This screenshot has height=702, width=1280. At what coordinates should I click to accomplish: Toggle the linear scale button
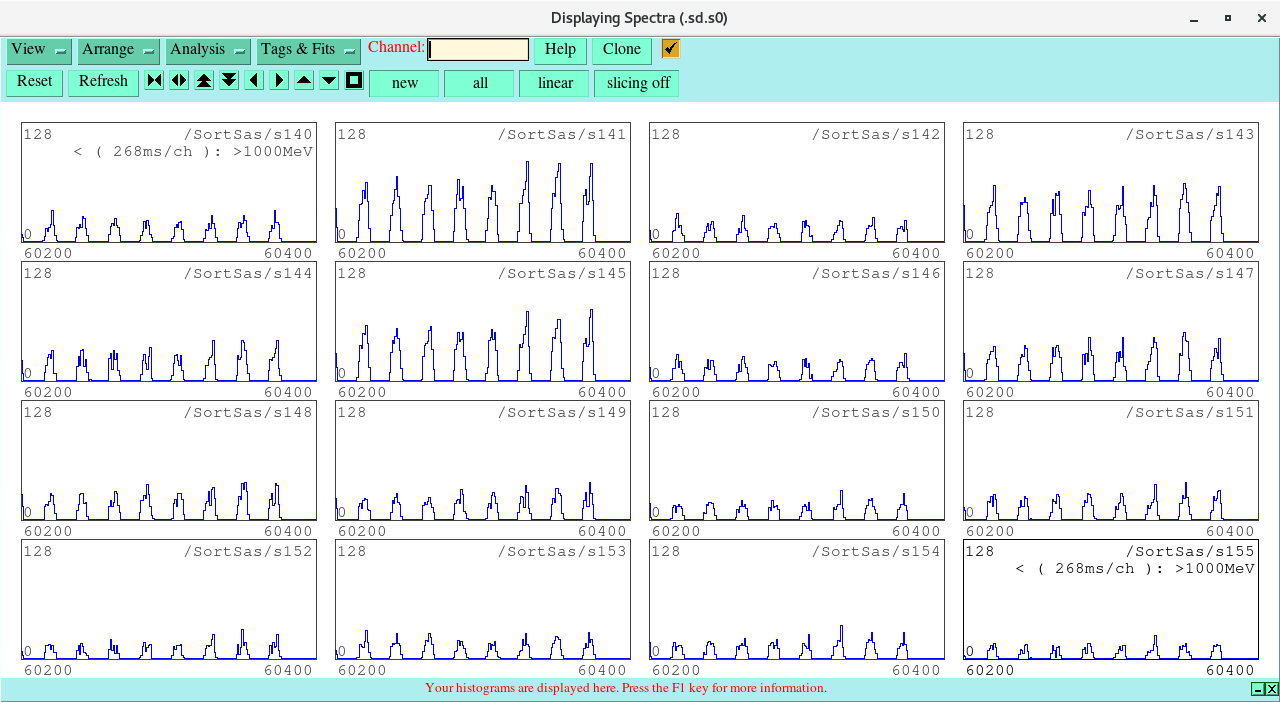pyautogui.click(x=555, y=83)
